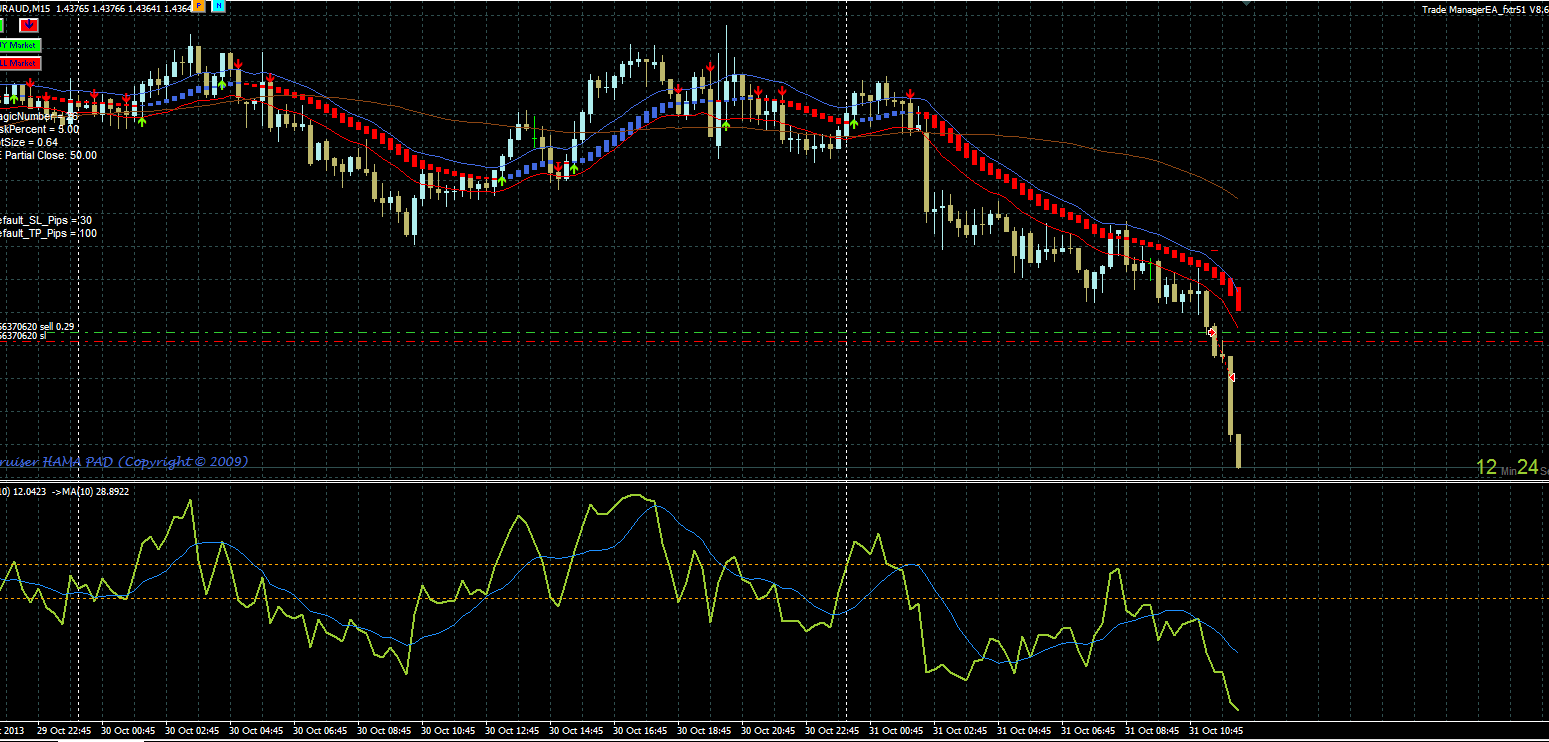Select the green dashed sell order line
The width and height of the screenshot is (1549, 742).
774,332
